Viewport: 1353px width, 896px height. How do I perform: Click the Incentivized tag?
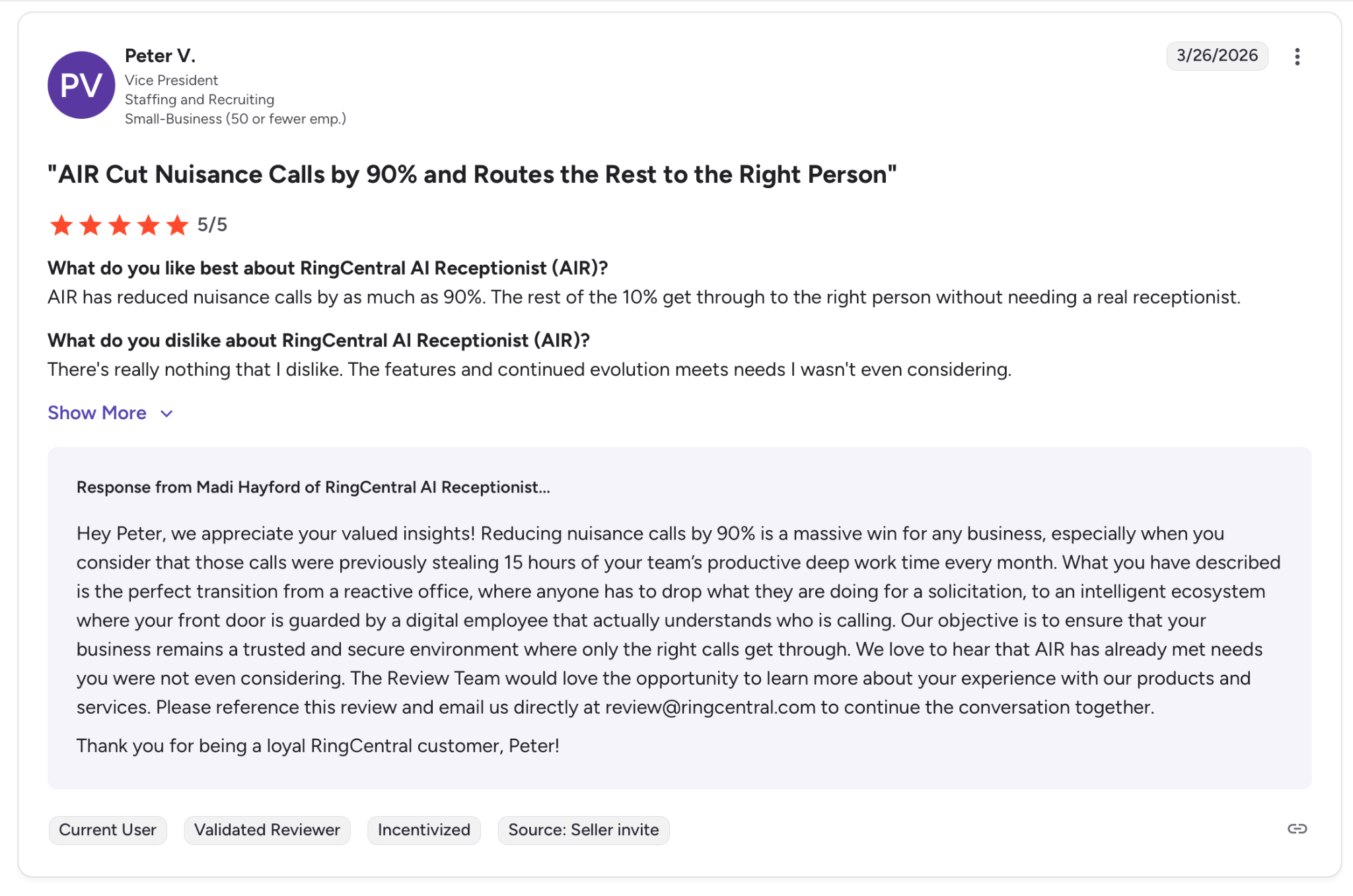coord(423,830)
